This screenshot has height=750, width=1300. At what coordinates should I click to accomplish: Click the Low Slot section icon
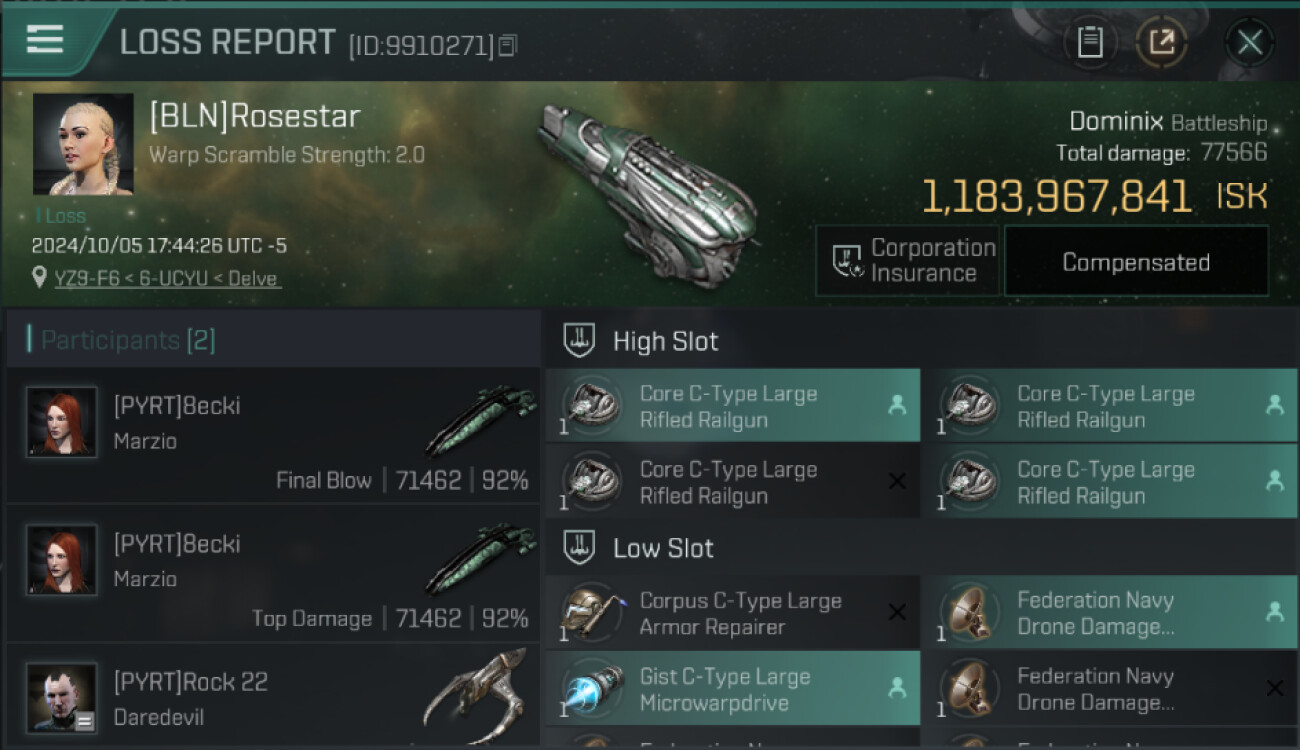[x=580, y=548]
